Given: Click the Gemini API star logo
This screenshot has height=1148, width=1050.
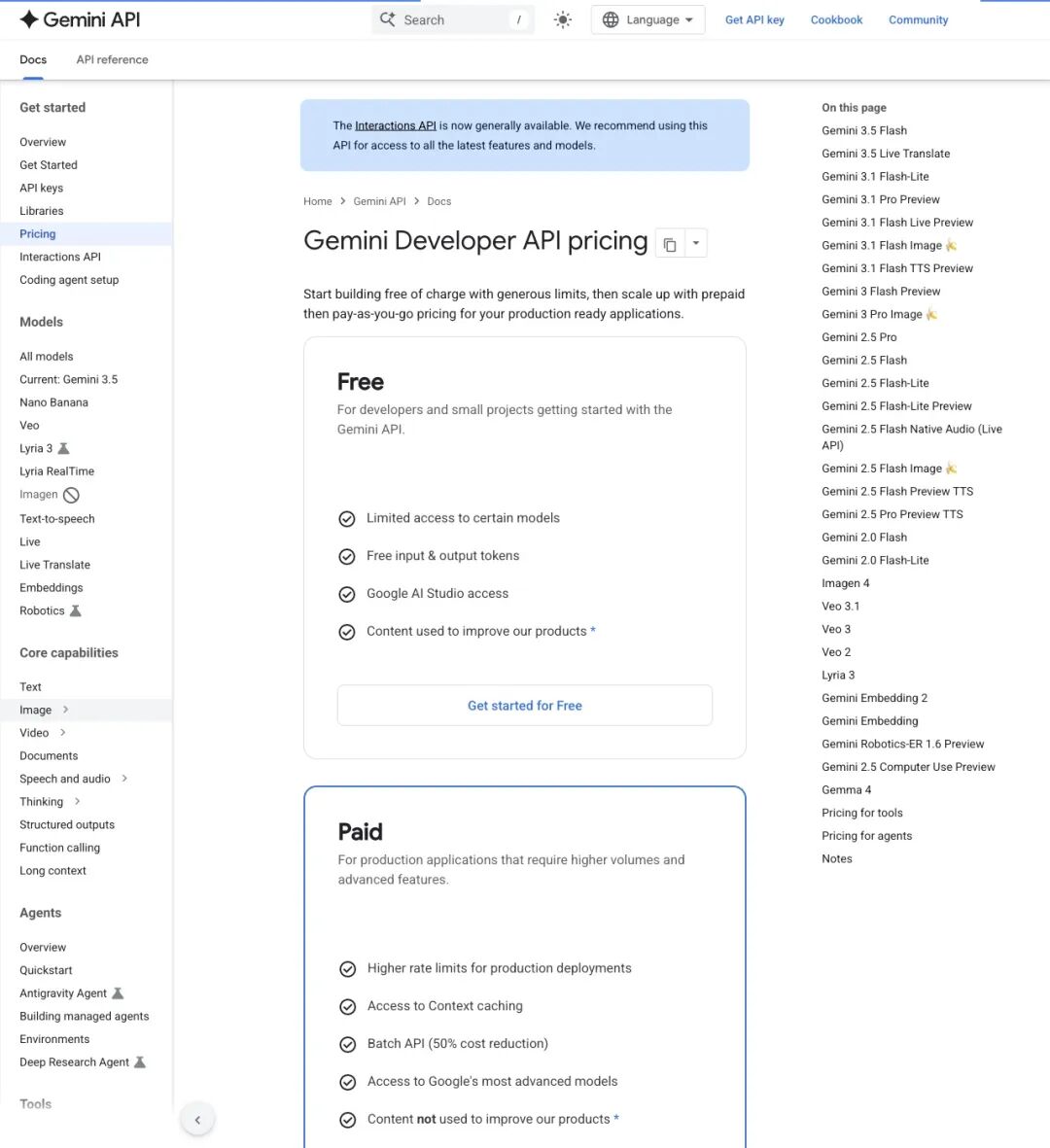Looking at the screenshot, I should [28, 19].
